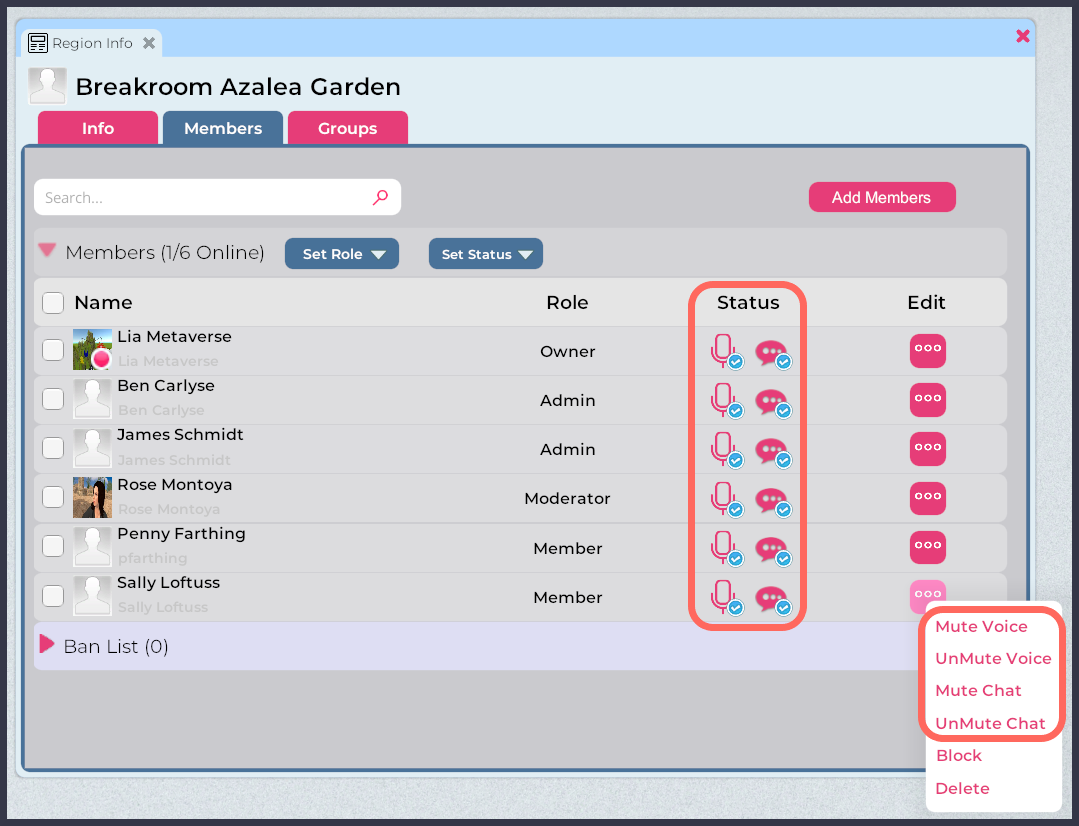1079x826 pixels.
Task: Click the Info tab button
Action: click(97, 128)
